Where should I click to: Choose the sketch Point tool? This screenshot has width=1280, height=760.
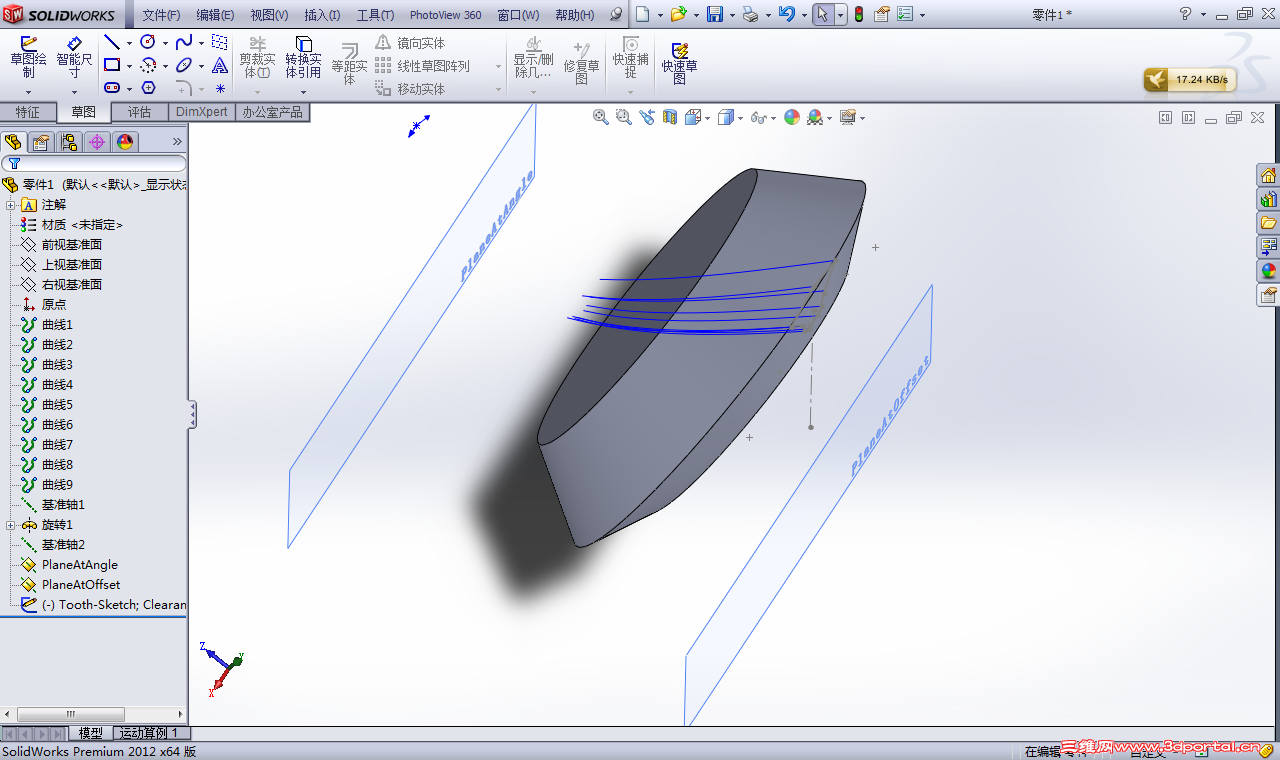tap(220, 88)
